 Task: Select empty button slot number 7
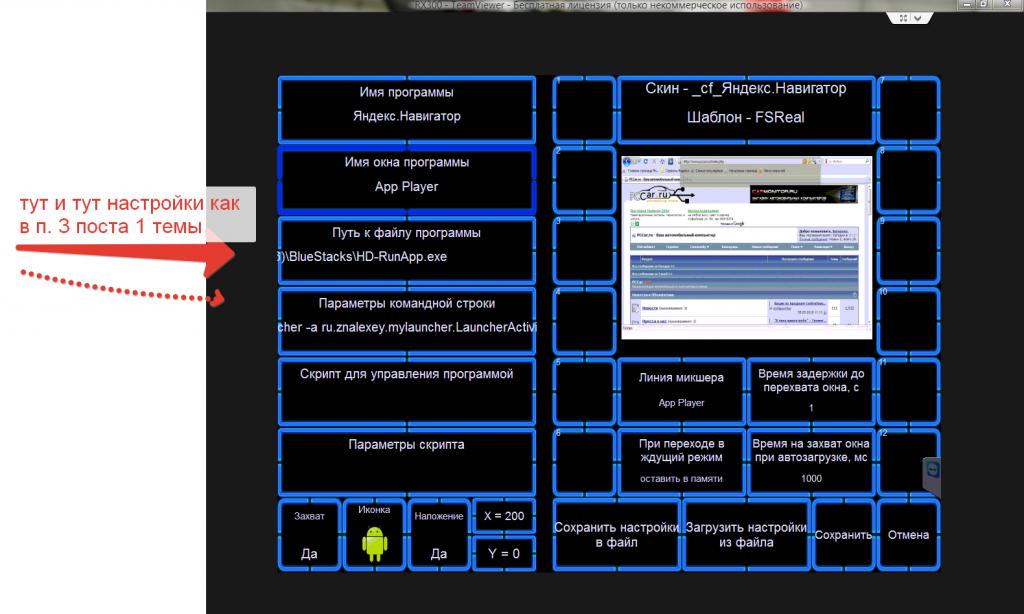[908, 109]
